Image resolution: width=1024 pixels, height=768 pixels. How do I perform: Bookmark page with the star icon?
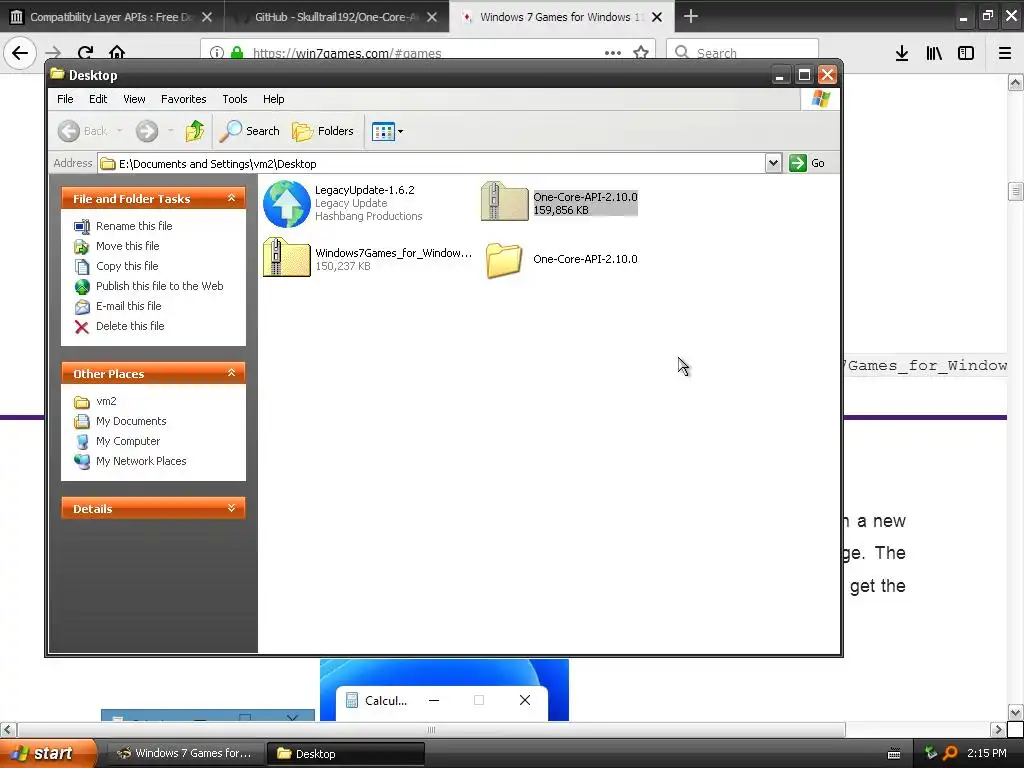(x=641, y=53)
